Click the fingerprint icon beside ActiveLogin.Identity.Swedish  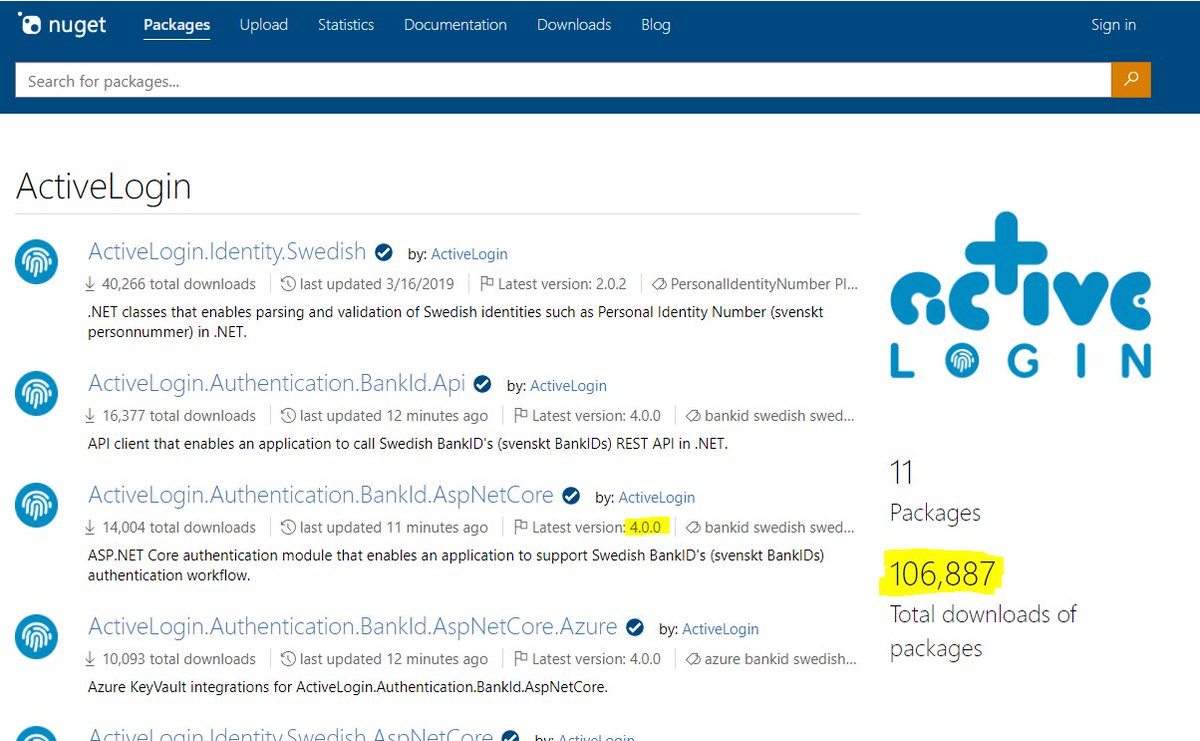click(x=36, y=262)
